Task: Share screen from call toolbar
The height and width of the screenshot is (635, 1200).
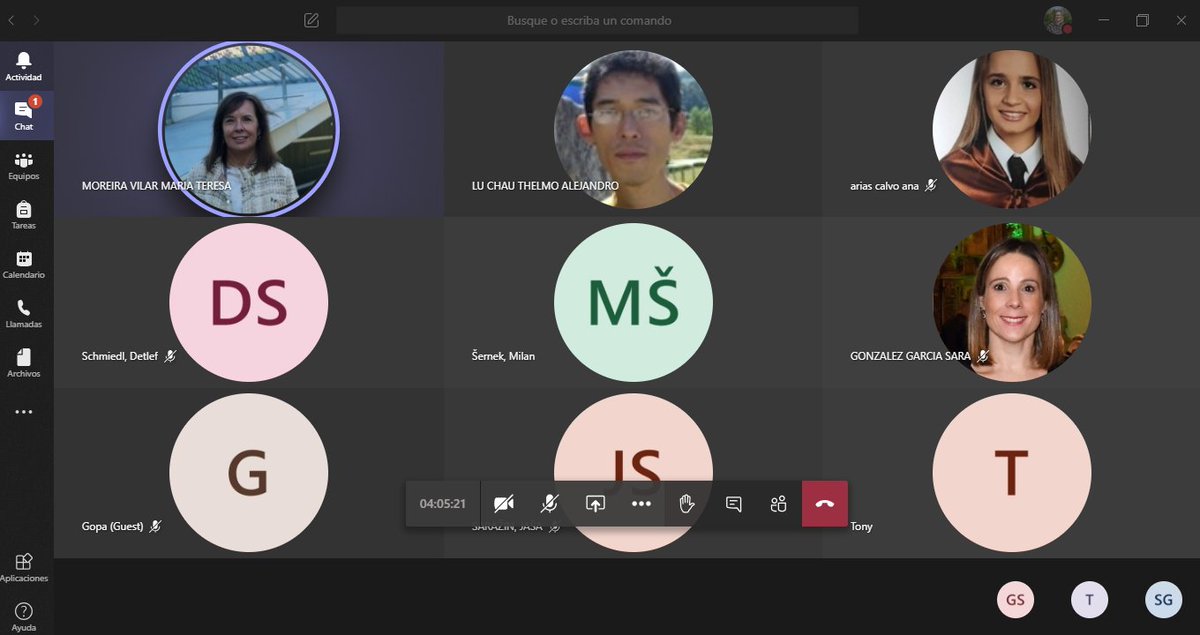Action: (595, 504)
